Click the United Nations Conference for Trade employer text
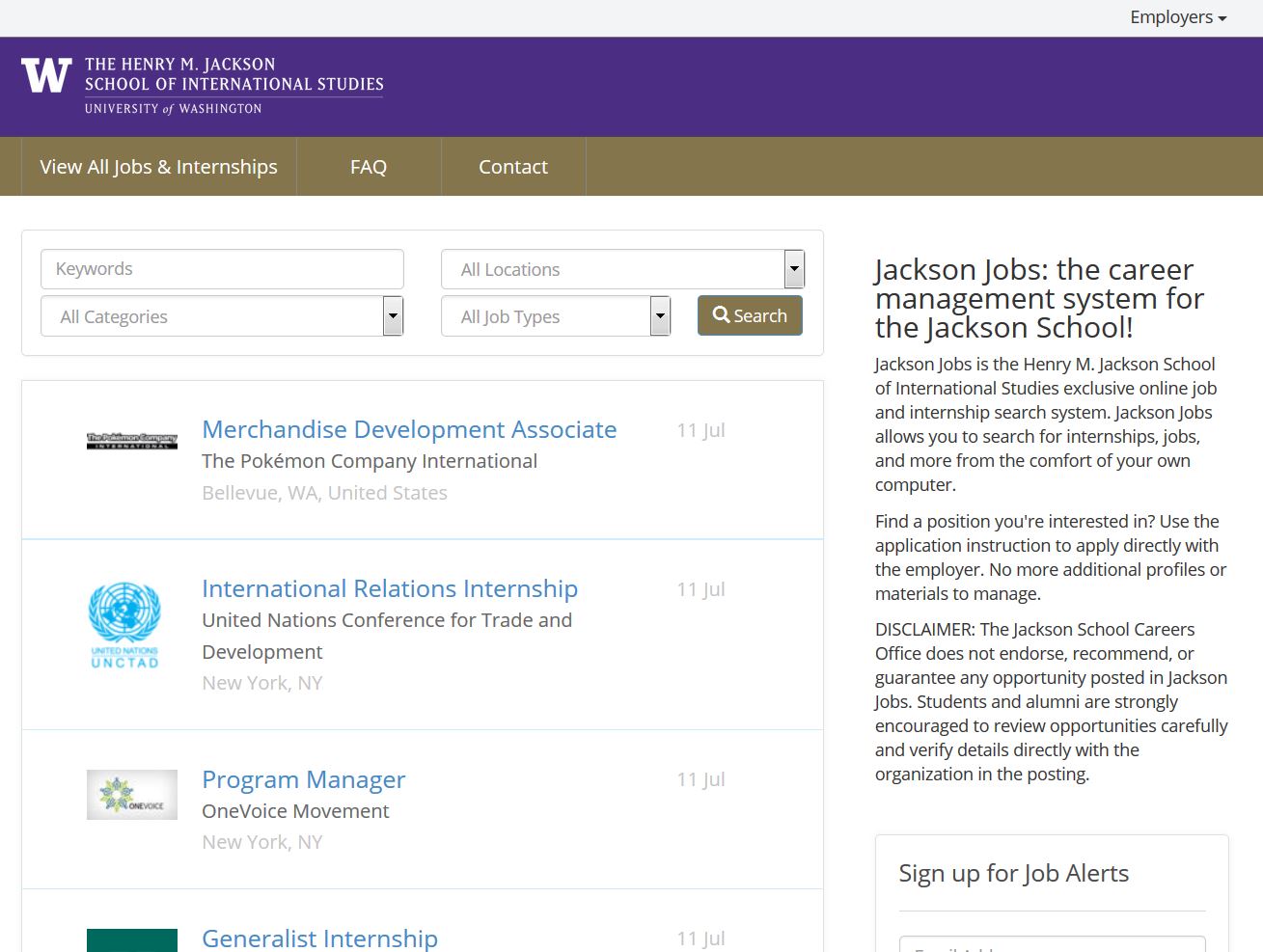The height and width of the screenshot is (952, 1263). click(x=387, y=636)
